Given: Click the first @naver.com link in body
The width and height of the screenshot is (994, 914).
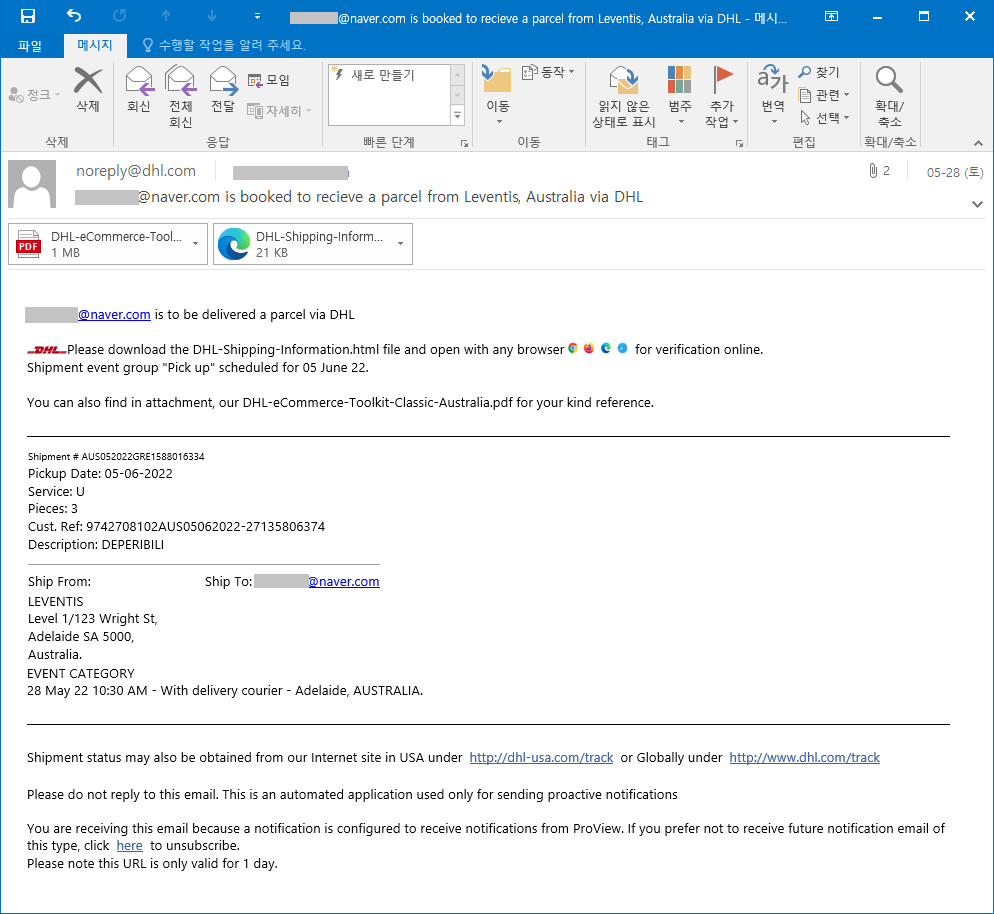Looking at the screenshot, I should point(114,315).
